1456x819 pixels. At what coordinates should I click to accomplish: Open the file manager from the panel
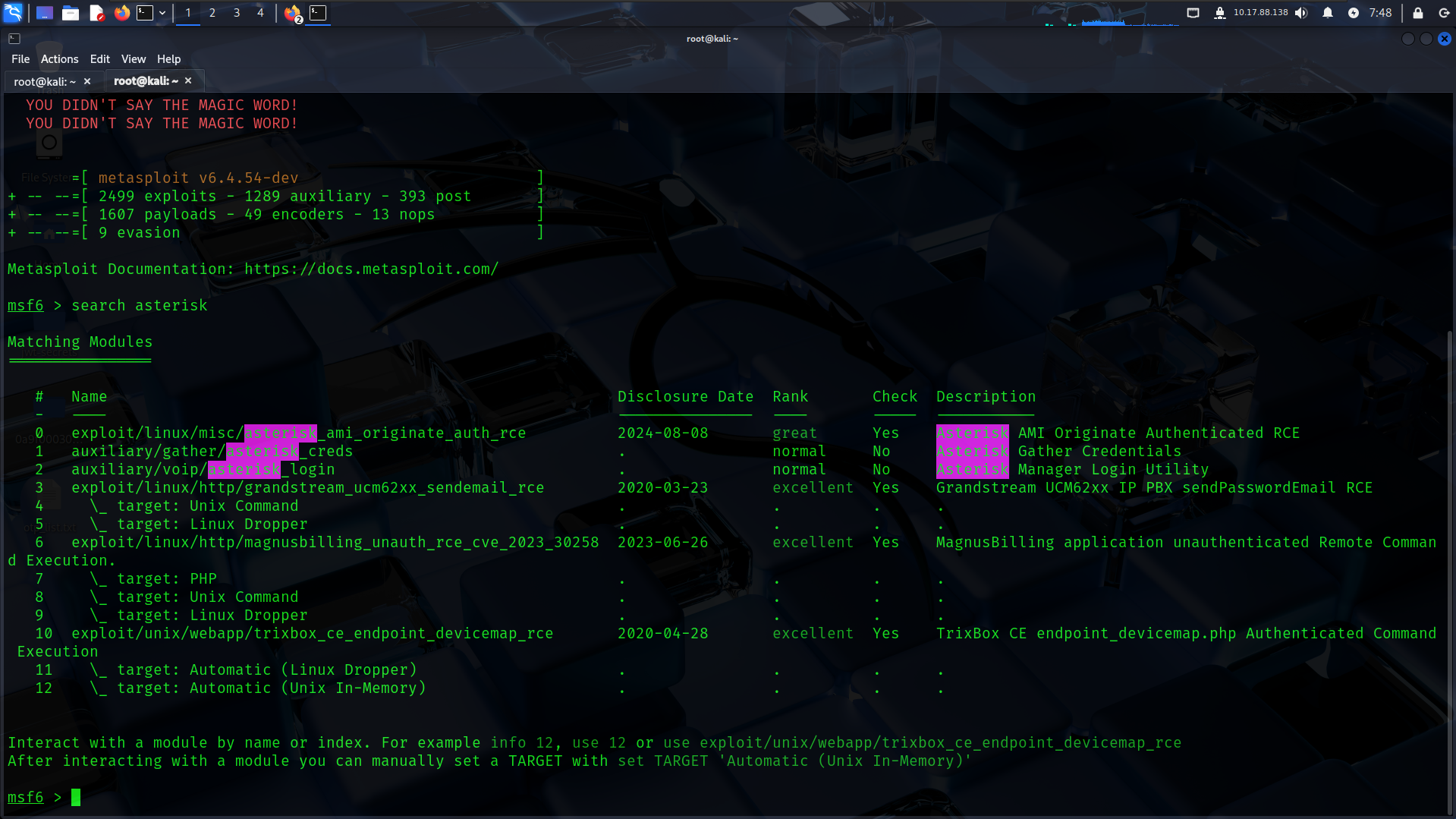point(71,13)
